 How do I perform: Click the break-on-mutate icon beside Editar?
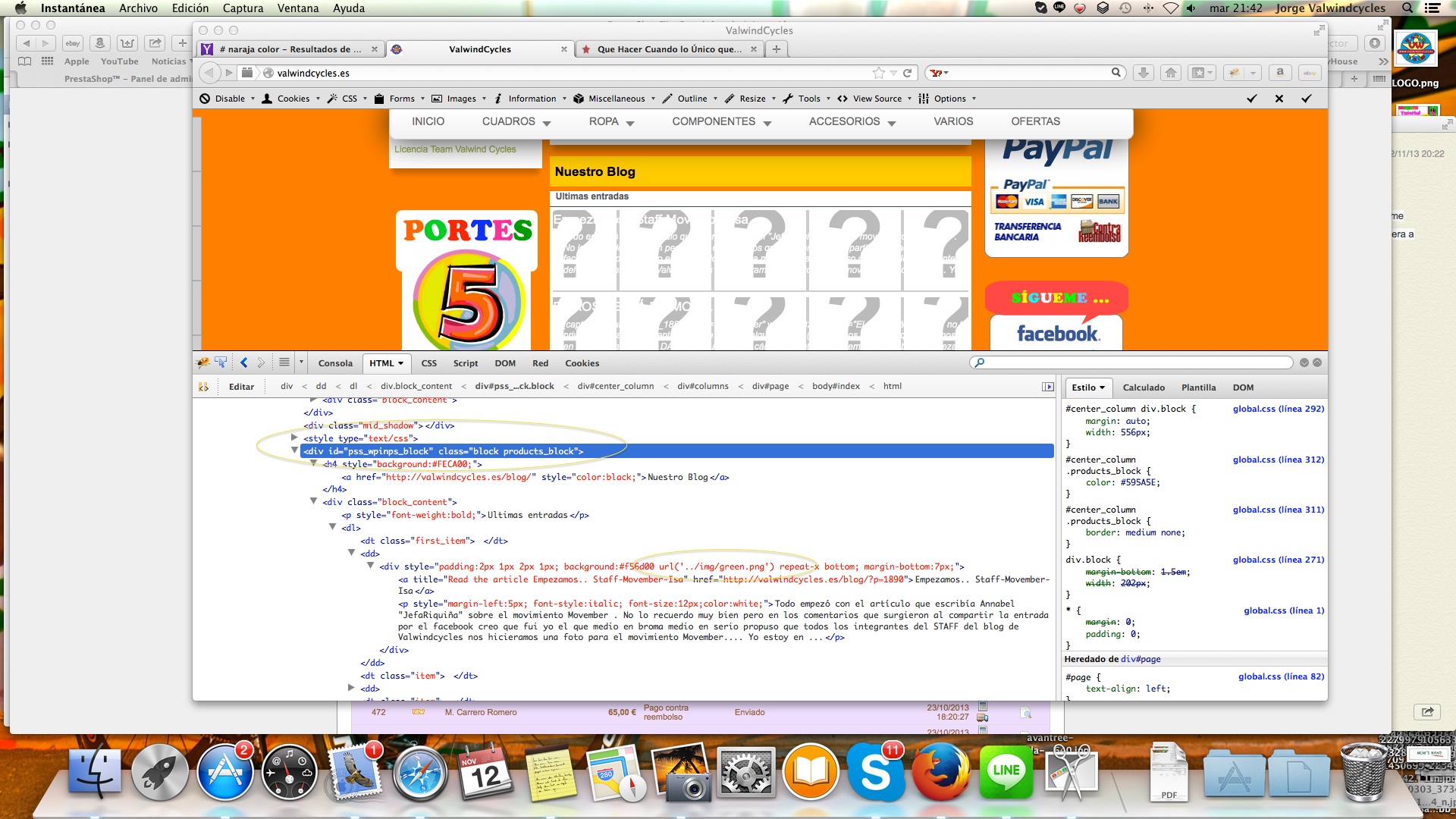pos(203,387)
